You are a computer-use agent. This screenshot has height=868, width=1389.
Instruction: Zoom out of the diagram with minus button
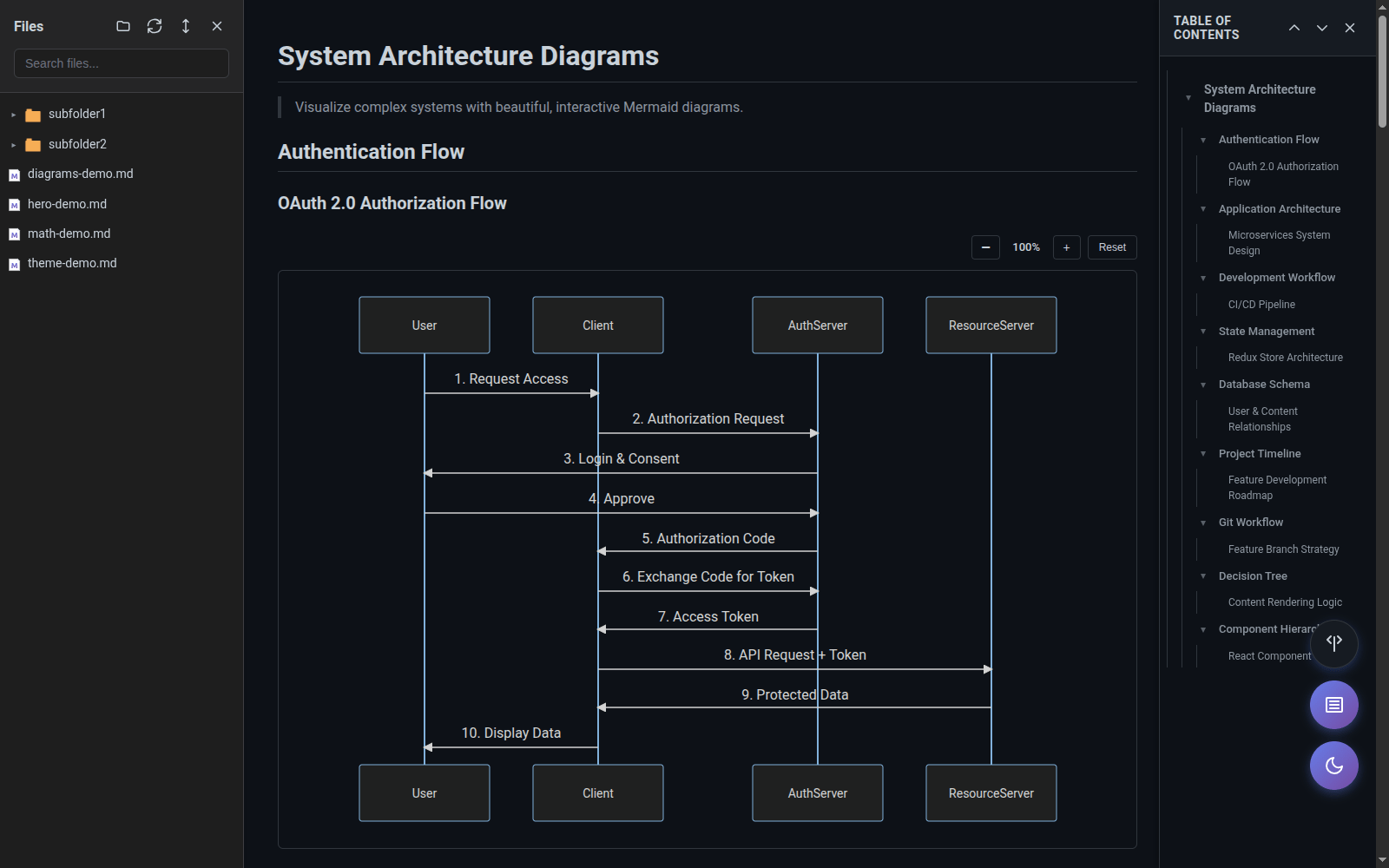pos(985,247)
